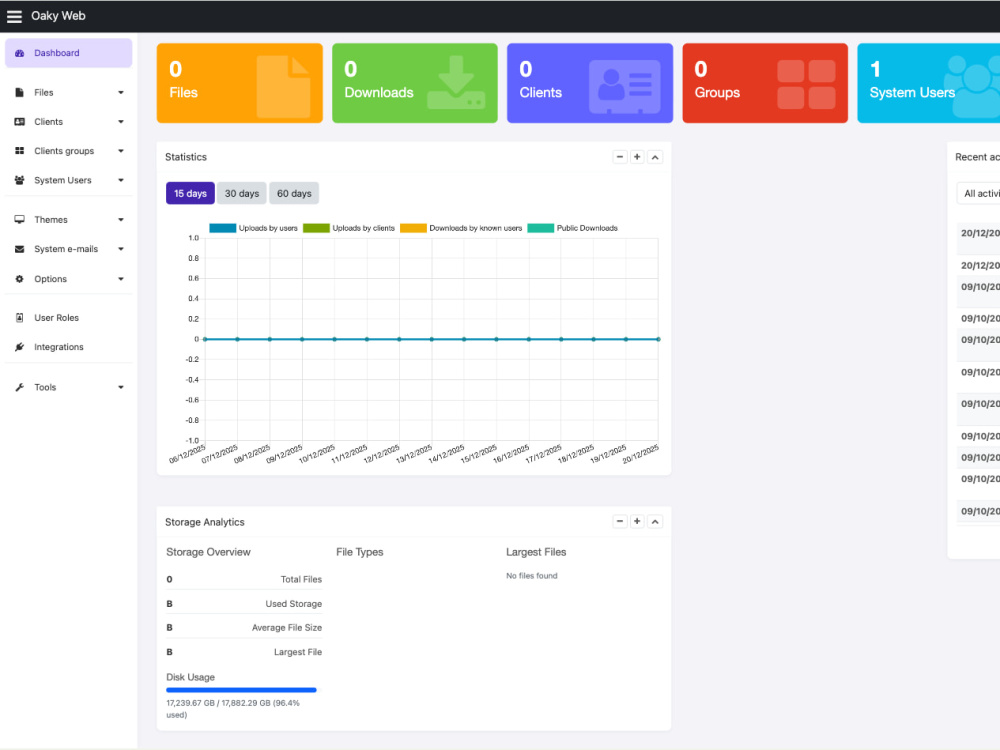Open the 0 Files summary card
Viewport: 1000px width, 750px height.
pos(240,83)
